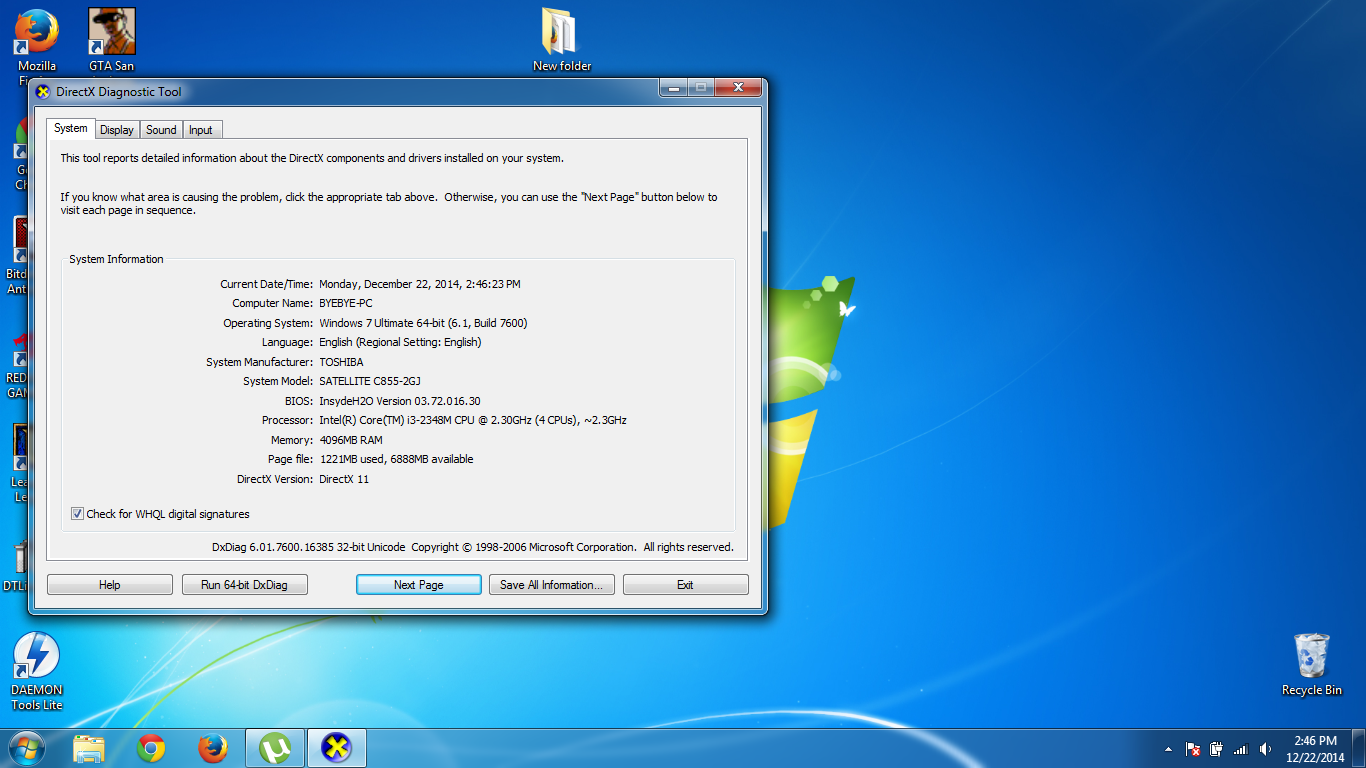
Task: Click the InsydeH2O BIOS version value
Action: coord(400,401)
